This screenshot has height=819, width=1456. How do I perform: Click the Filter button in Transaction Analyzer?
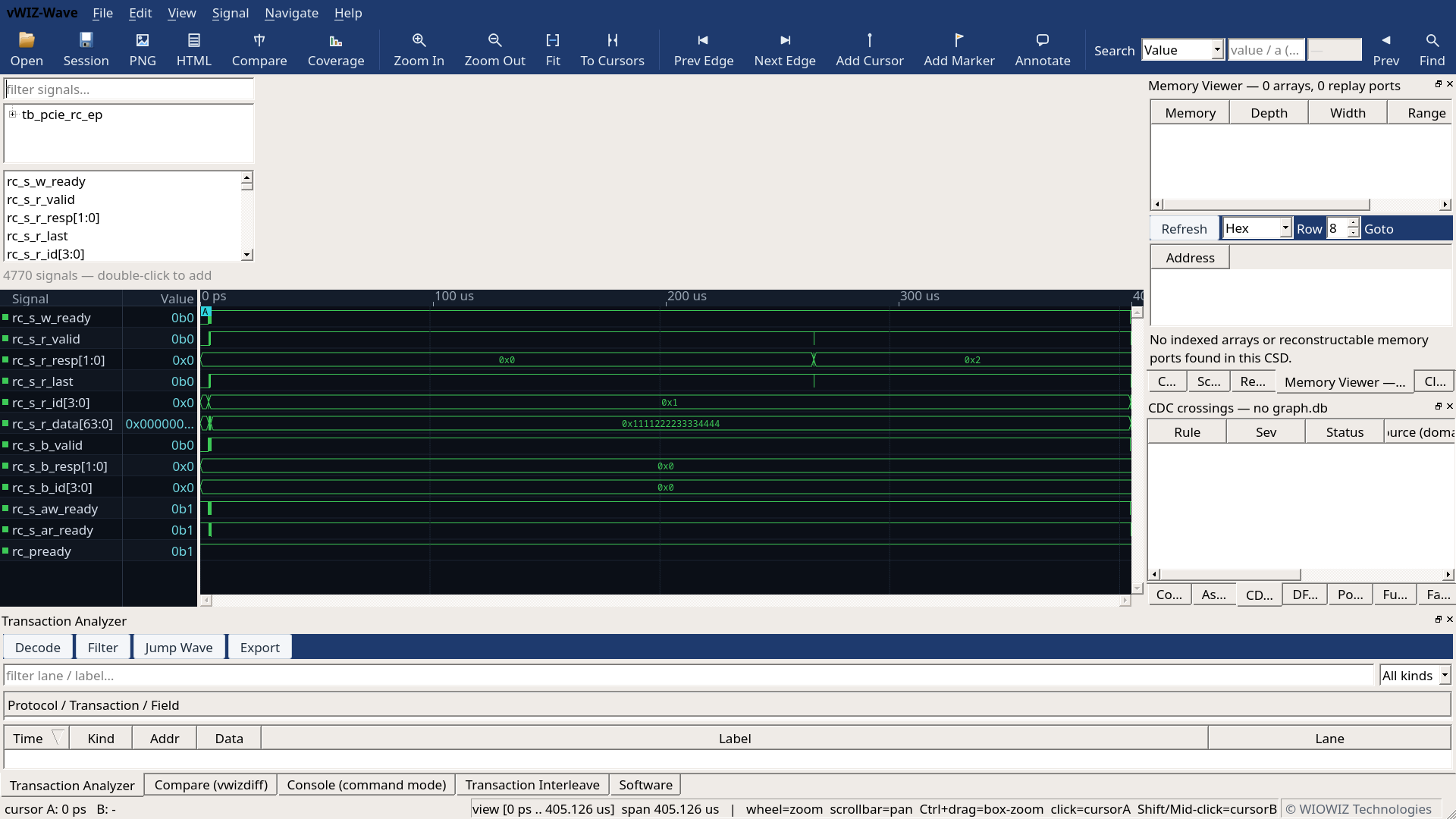[102, 647]
